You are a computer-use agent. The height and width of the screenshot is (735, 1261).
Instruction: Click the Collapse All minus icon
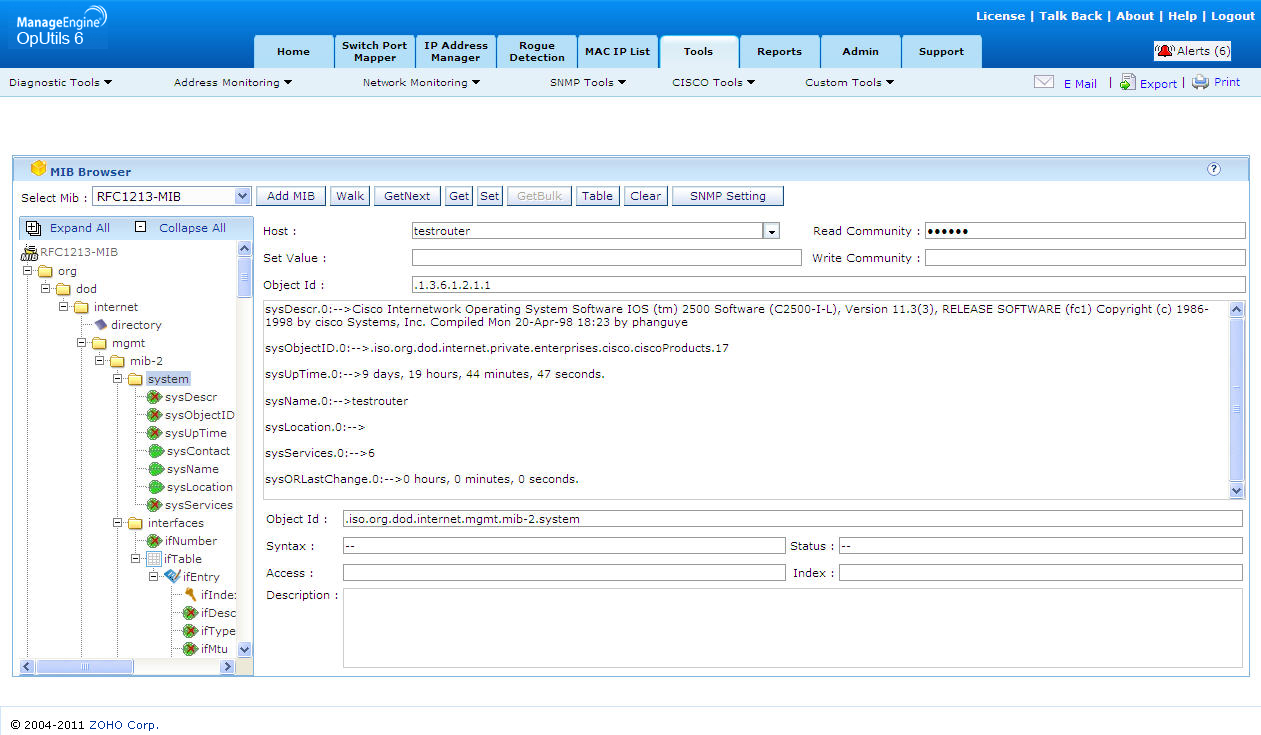(140, 227)
